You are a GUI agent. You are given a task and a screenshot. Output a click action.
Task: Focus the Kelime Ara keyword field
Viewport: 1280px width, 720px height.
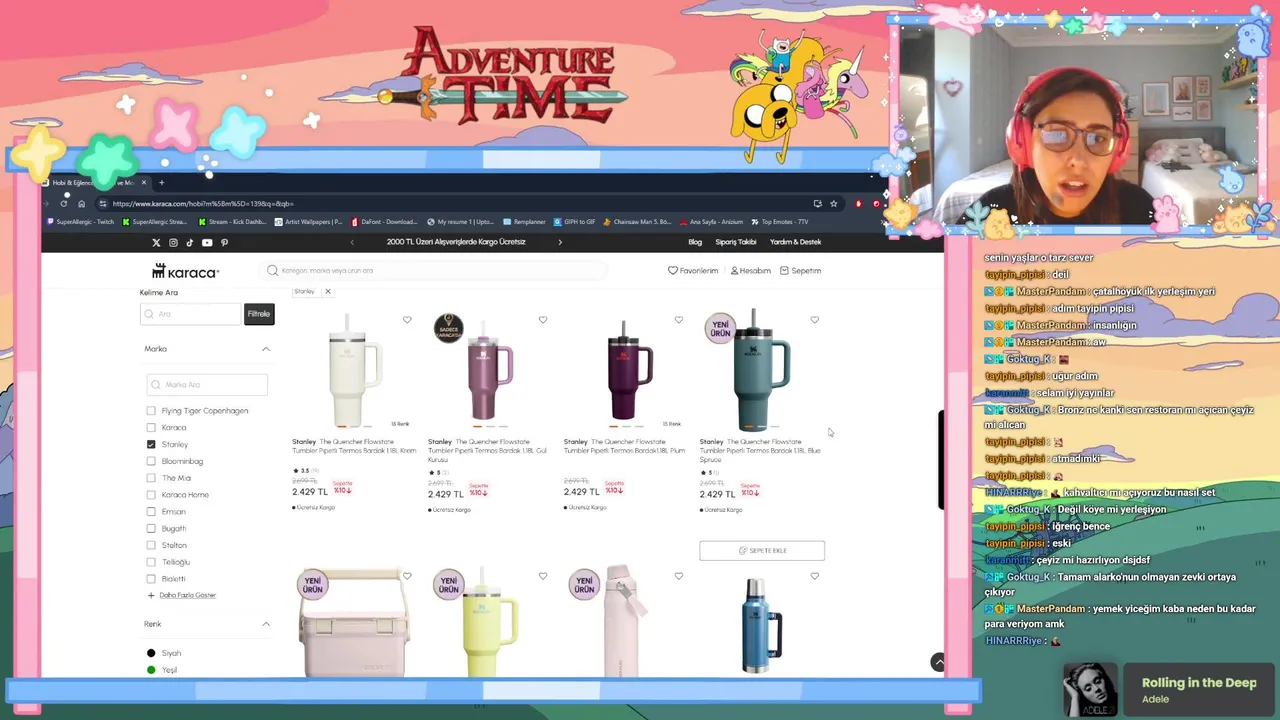pyautogui.click(x=191, y=314)
